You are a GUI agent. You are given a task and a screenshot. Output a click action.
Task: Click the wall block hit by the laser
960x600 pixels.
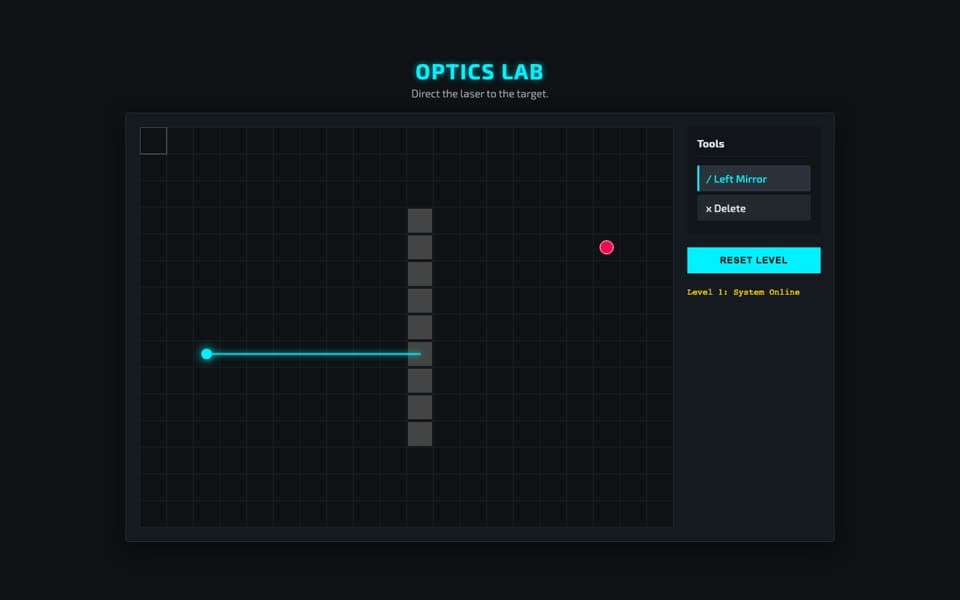click(420, 354)
